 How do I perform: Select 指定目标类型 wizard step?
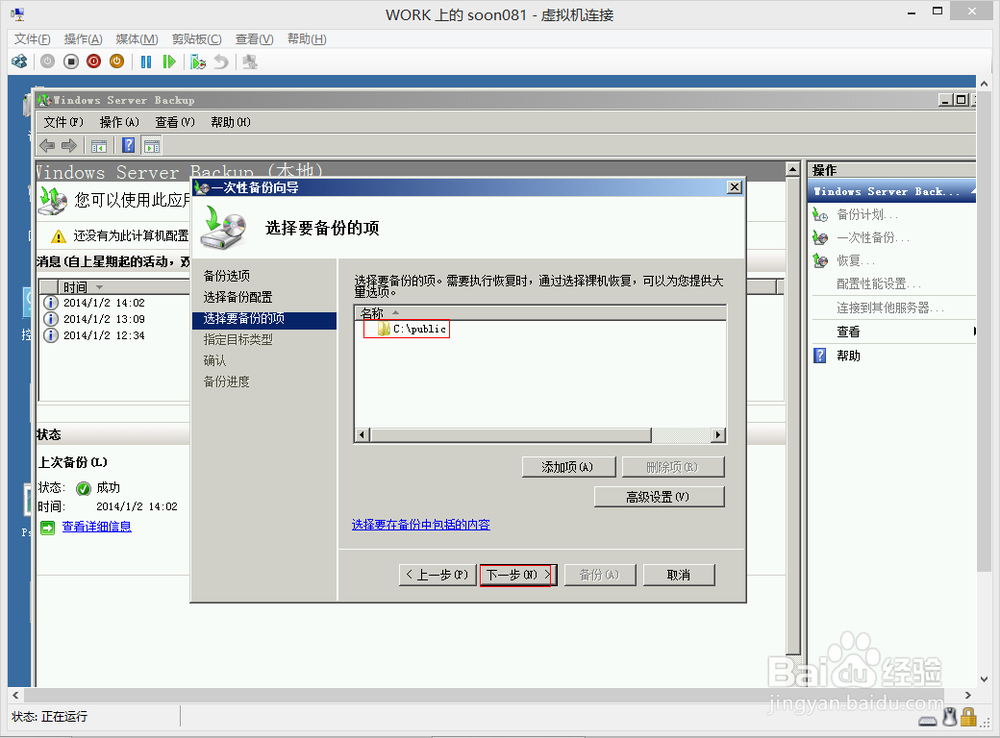tap(238, 339)
